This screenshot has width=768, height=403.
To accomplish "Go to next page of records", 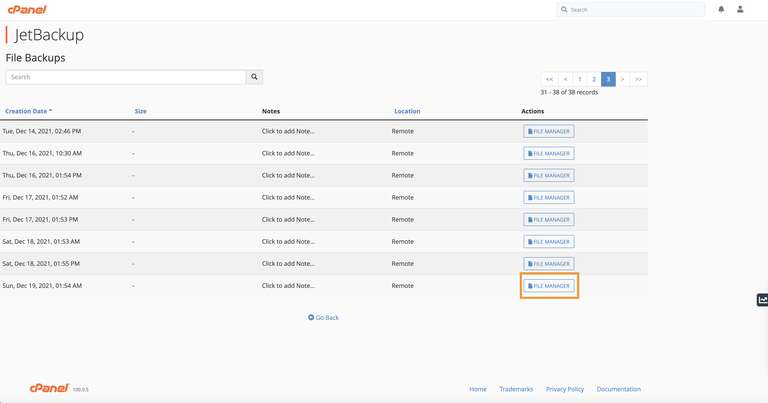I will [623, 79].
